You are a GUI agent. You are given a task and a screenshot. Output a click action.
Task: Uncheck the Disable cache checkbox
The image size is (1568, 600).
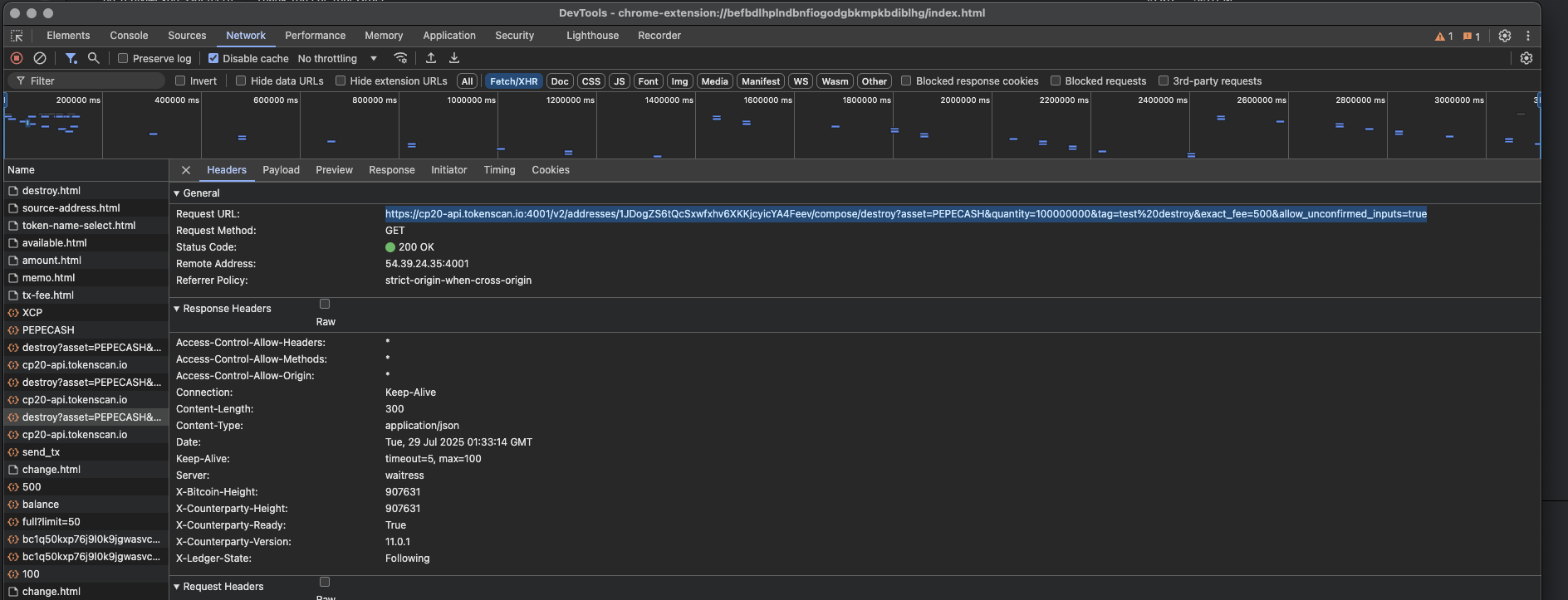tap(213, 59)
